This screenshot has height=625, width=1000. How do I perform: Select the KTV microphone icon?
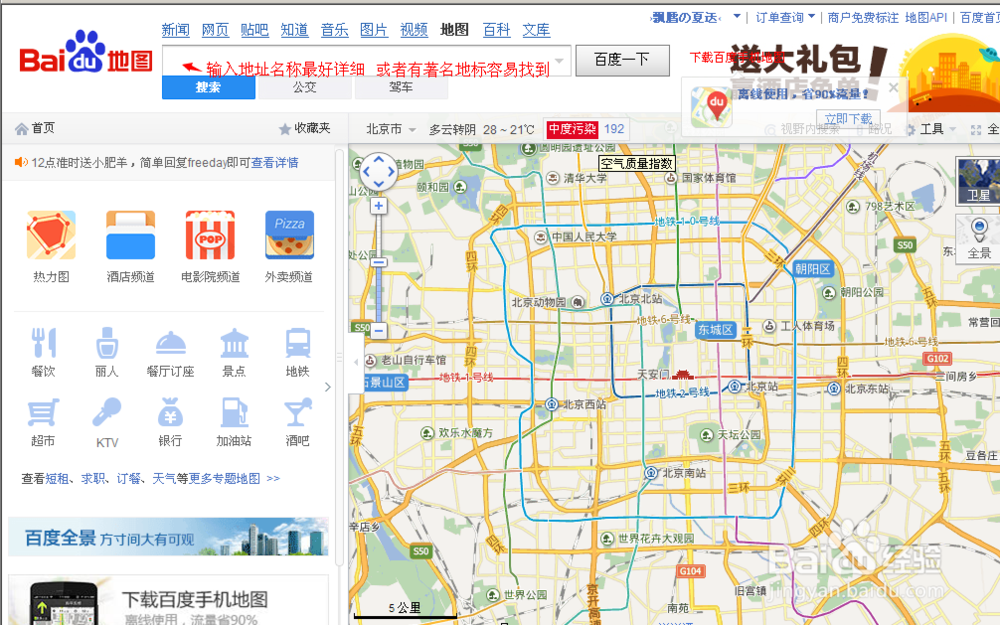click(107, 413)
